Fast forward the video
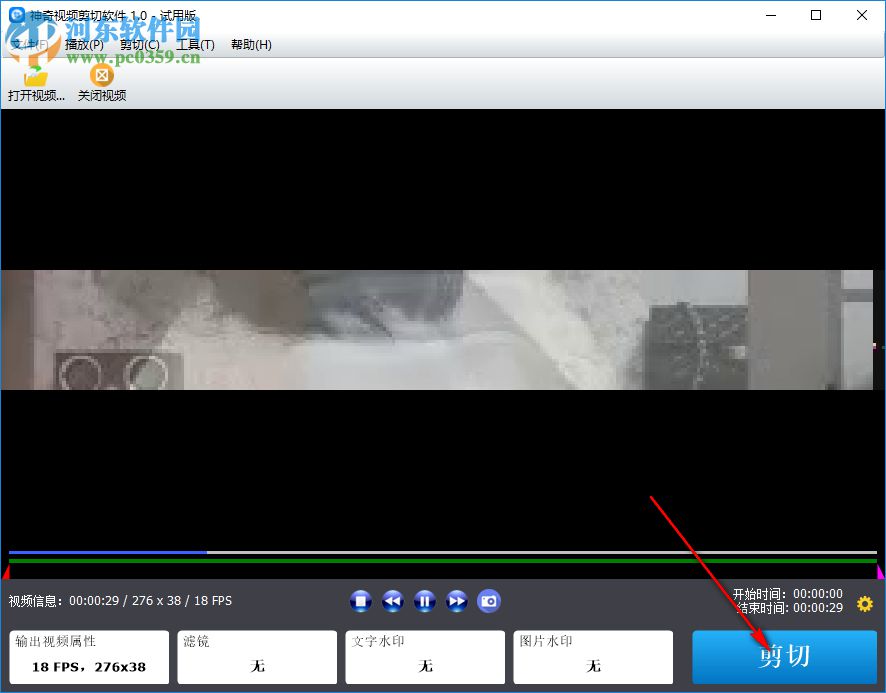Image resolution: width=886 pixels, height=693 pixels. pos(457,601)
